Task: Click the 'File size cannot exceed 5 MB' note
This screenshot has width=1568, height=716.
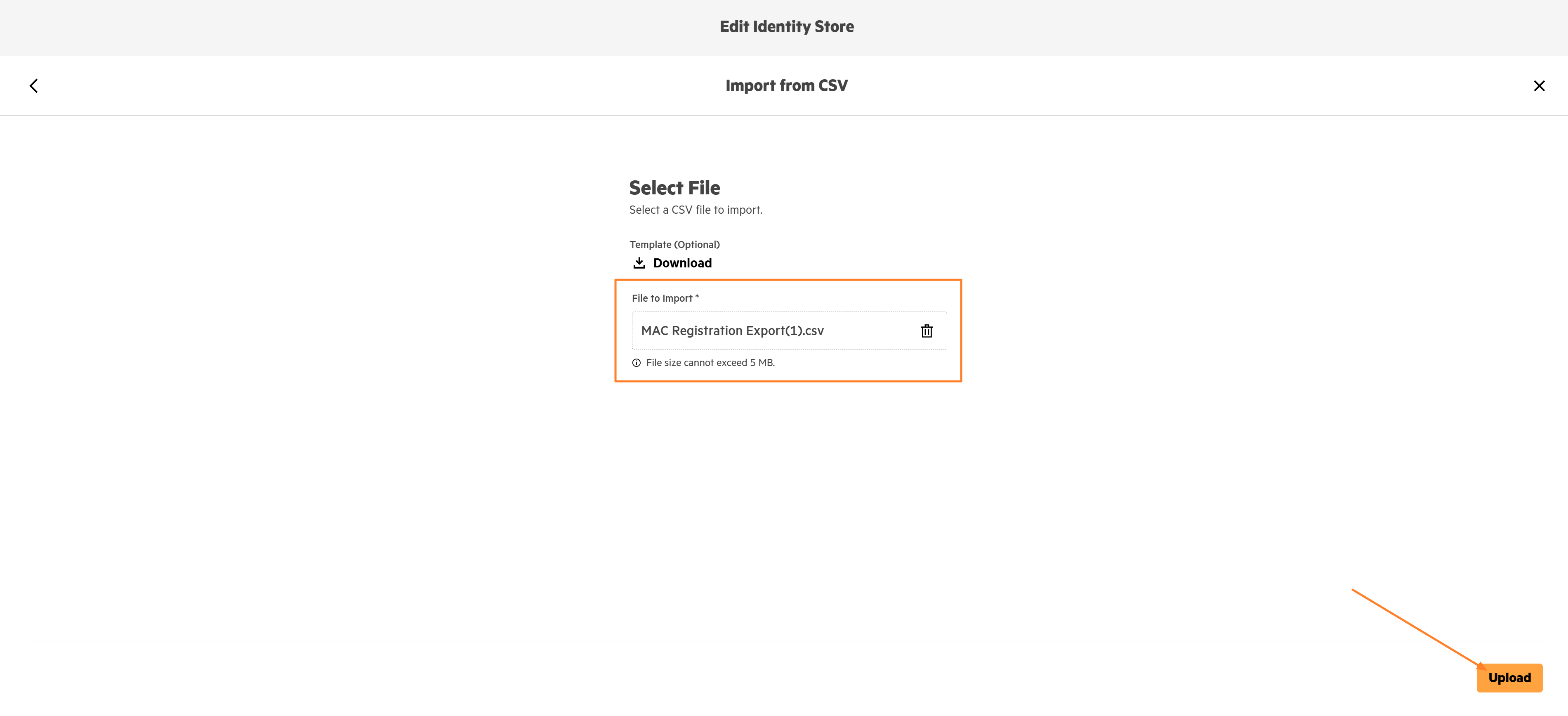Action: (710, 363)
